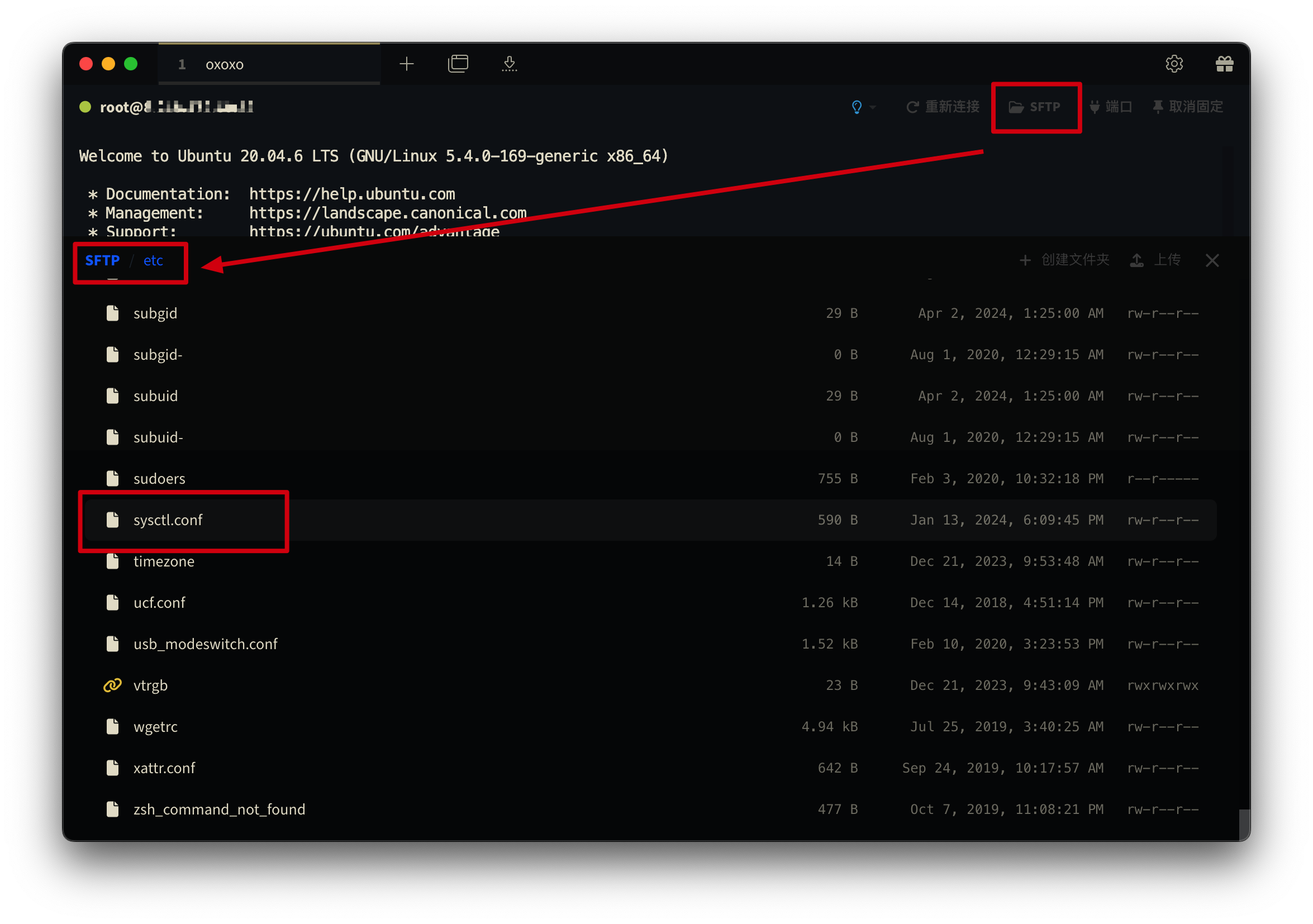Select the subuid file
The image size is (1313, 924).
[x=650, y=396]
